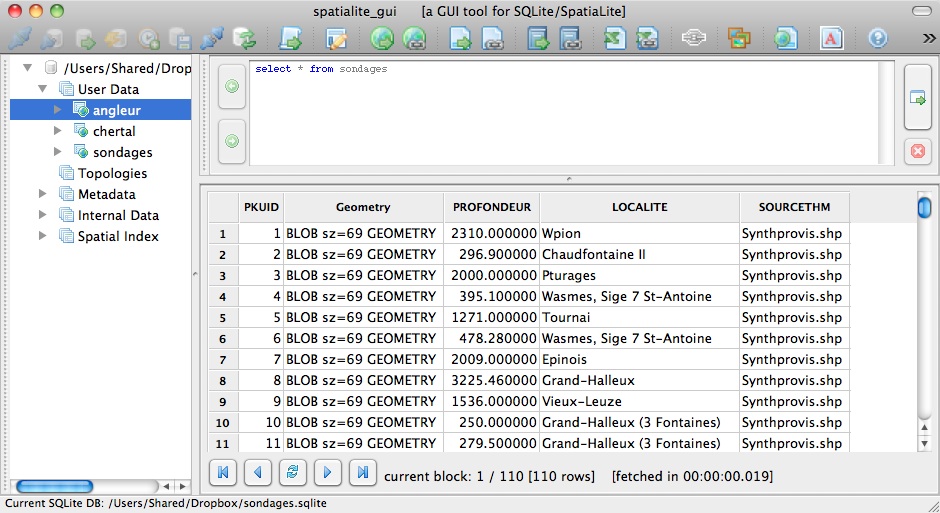Click the orange lightning database icon
Viewport: 940px width, 513px height.
pos(116,39)
